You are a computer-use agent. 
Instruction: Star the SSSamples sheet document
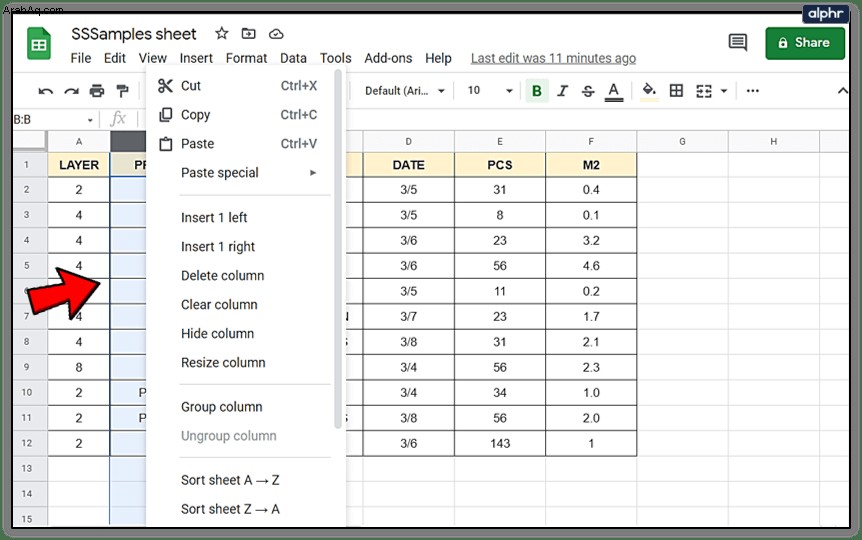point(222,34)
